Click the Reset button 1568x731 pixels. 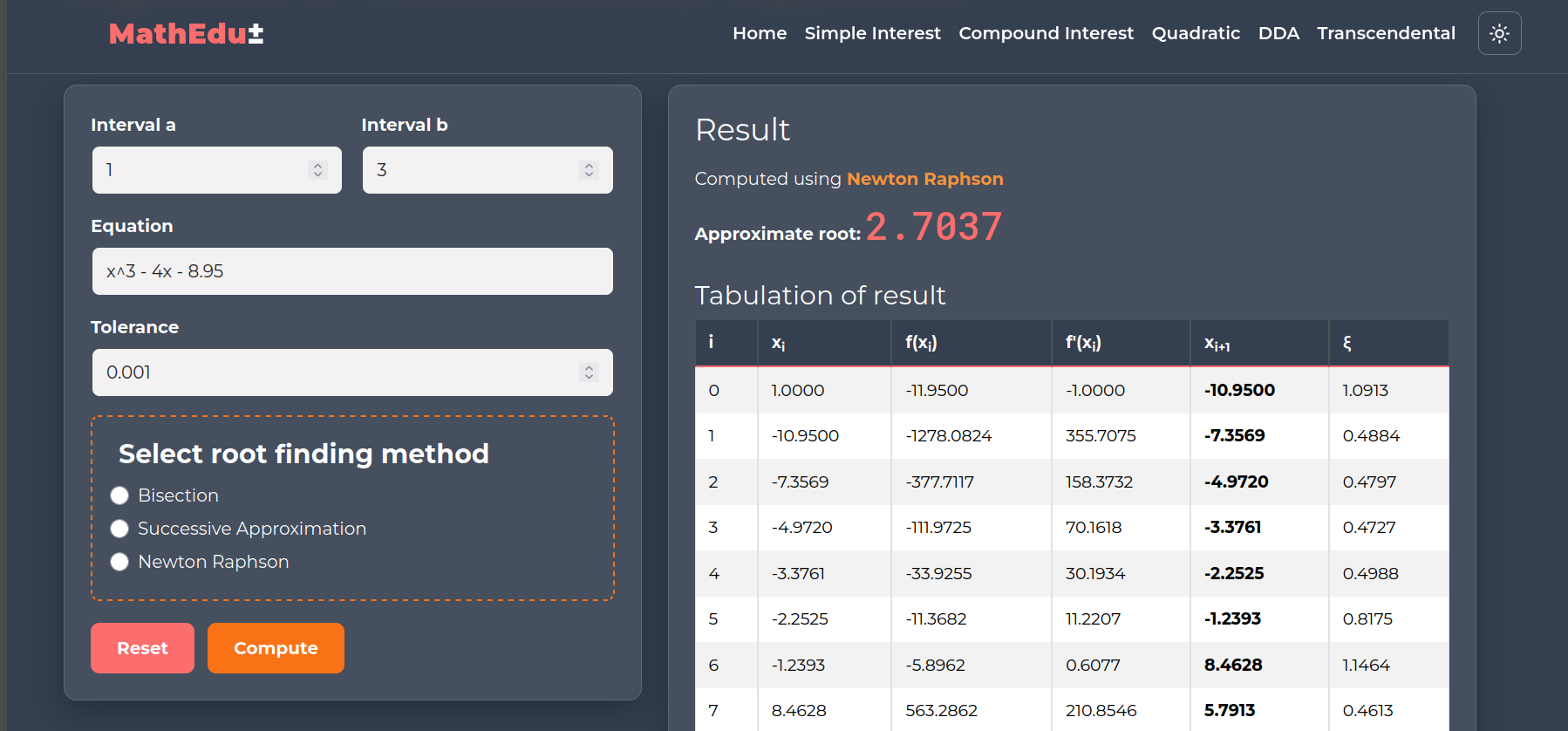click(142, 648)
